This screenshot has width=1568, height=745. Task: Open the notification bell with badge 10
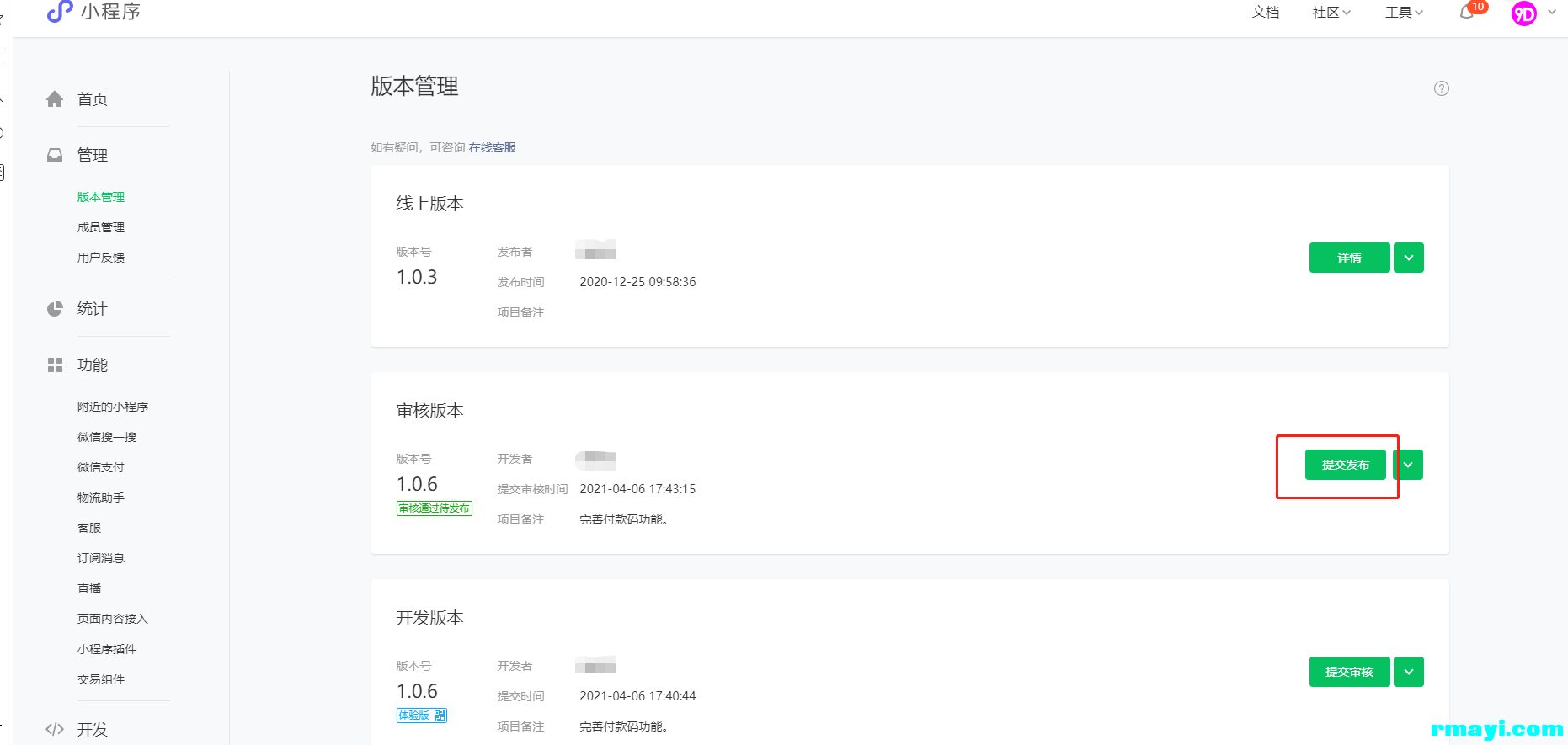coord(1467,13)
